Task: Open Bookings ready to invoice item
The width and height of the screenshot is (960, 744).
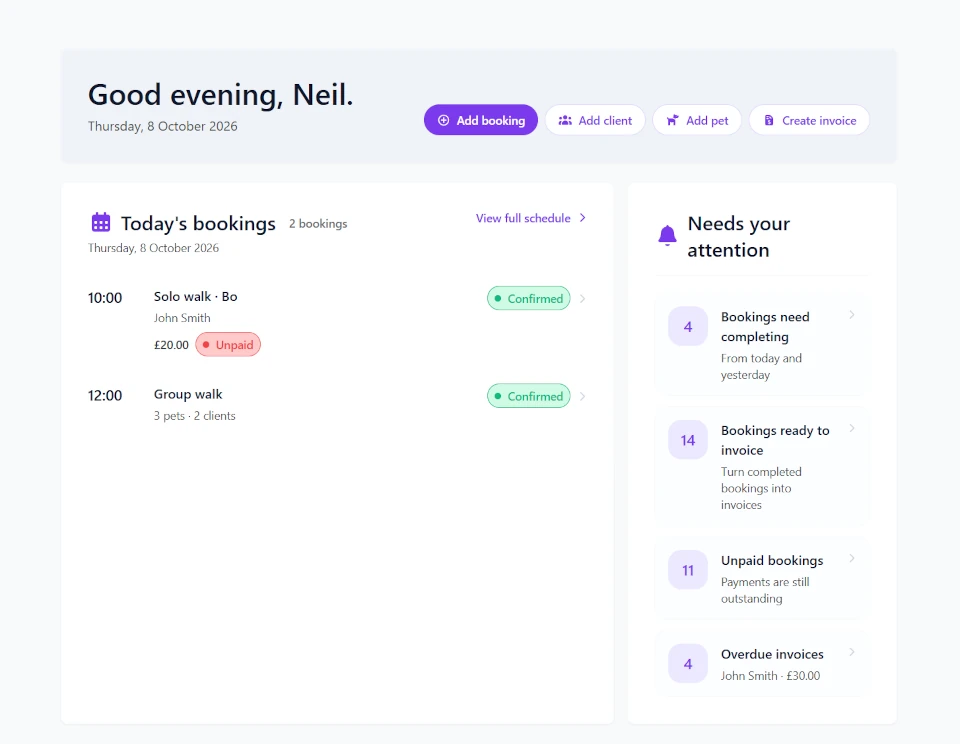Action: pos(762,467)
